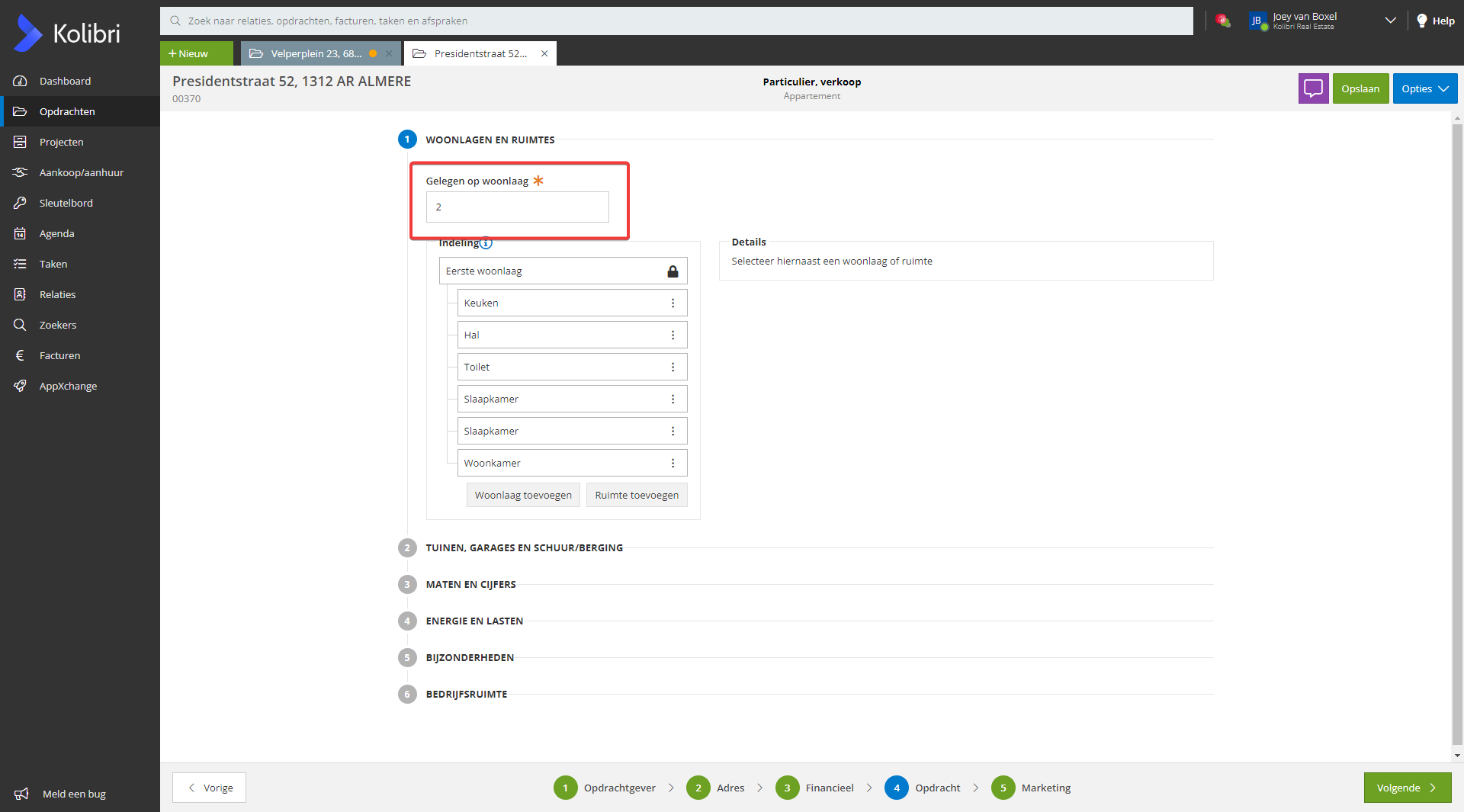
Task: Go to step 2 Adres
Action: [x=715, y=788]
